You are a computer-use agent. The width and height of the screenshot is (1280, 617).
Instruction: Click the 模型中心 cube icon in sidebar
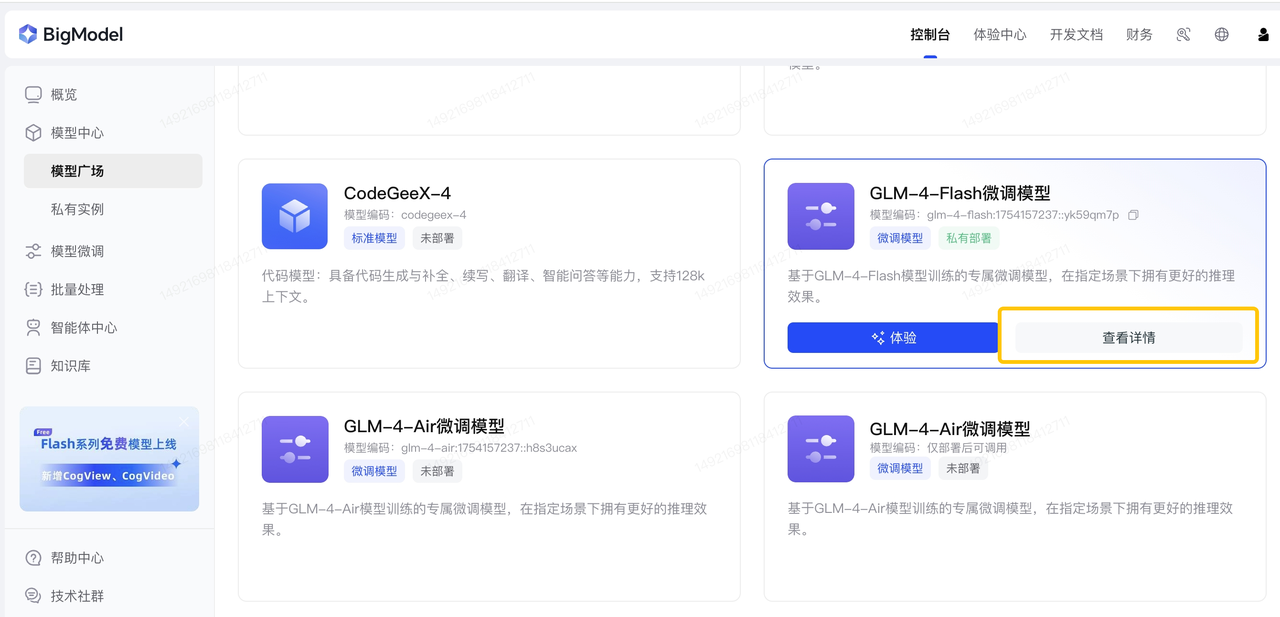click(x=33, y=133)
